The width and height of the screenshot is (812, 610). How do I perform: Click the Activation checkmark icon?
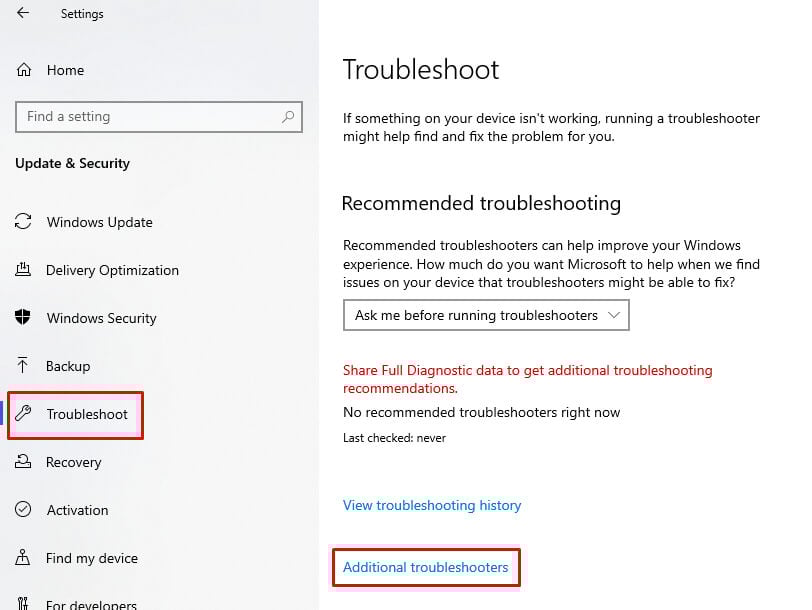24,510
